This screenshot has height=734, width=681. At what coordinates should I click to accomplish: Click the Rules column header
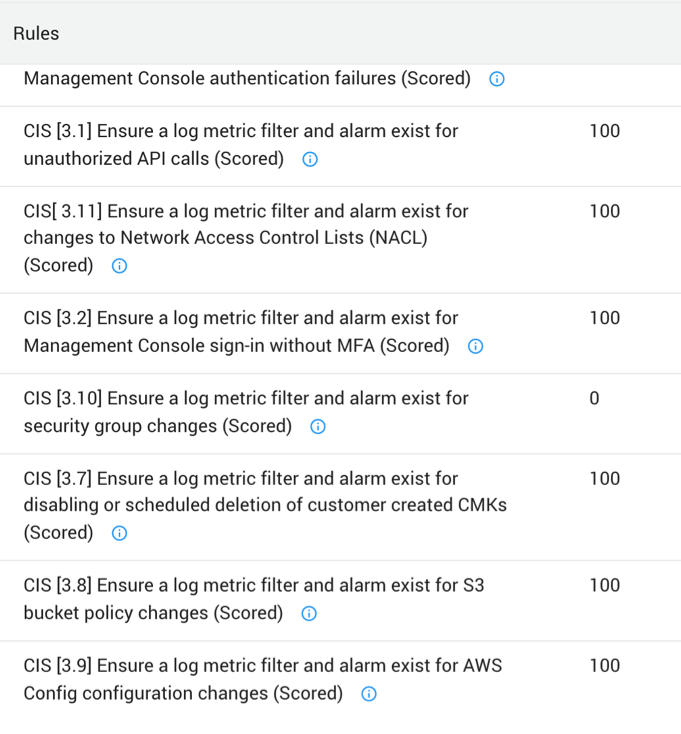tap(36, 33)
